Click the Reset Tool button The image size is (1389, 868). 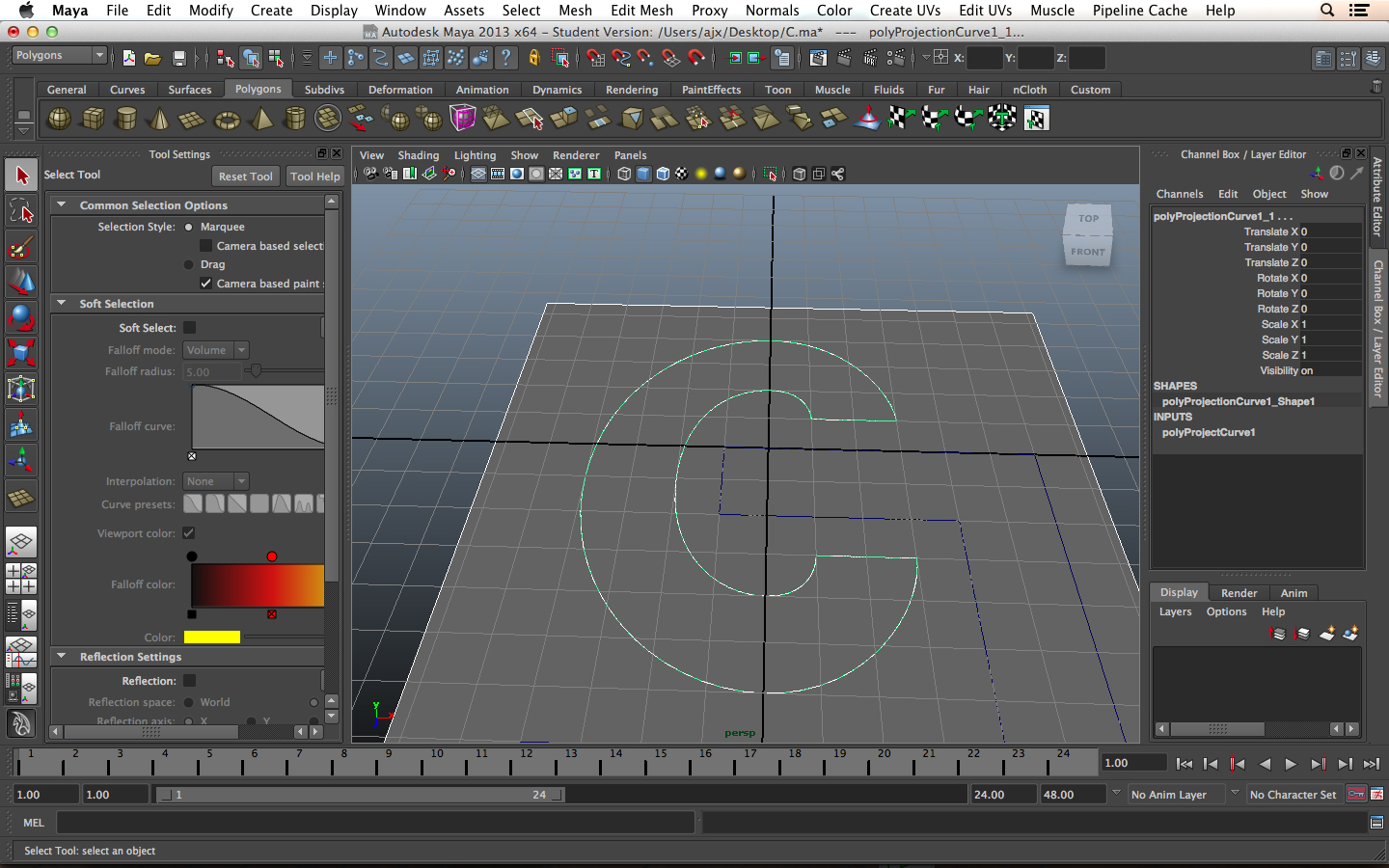coord(245,176)
